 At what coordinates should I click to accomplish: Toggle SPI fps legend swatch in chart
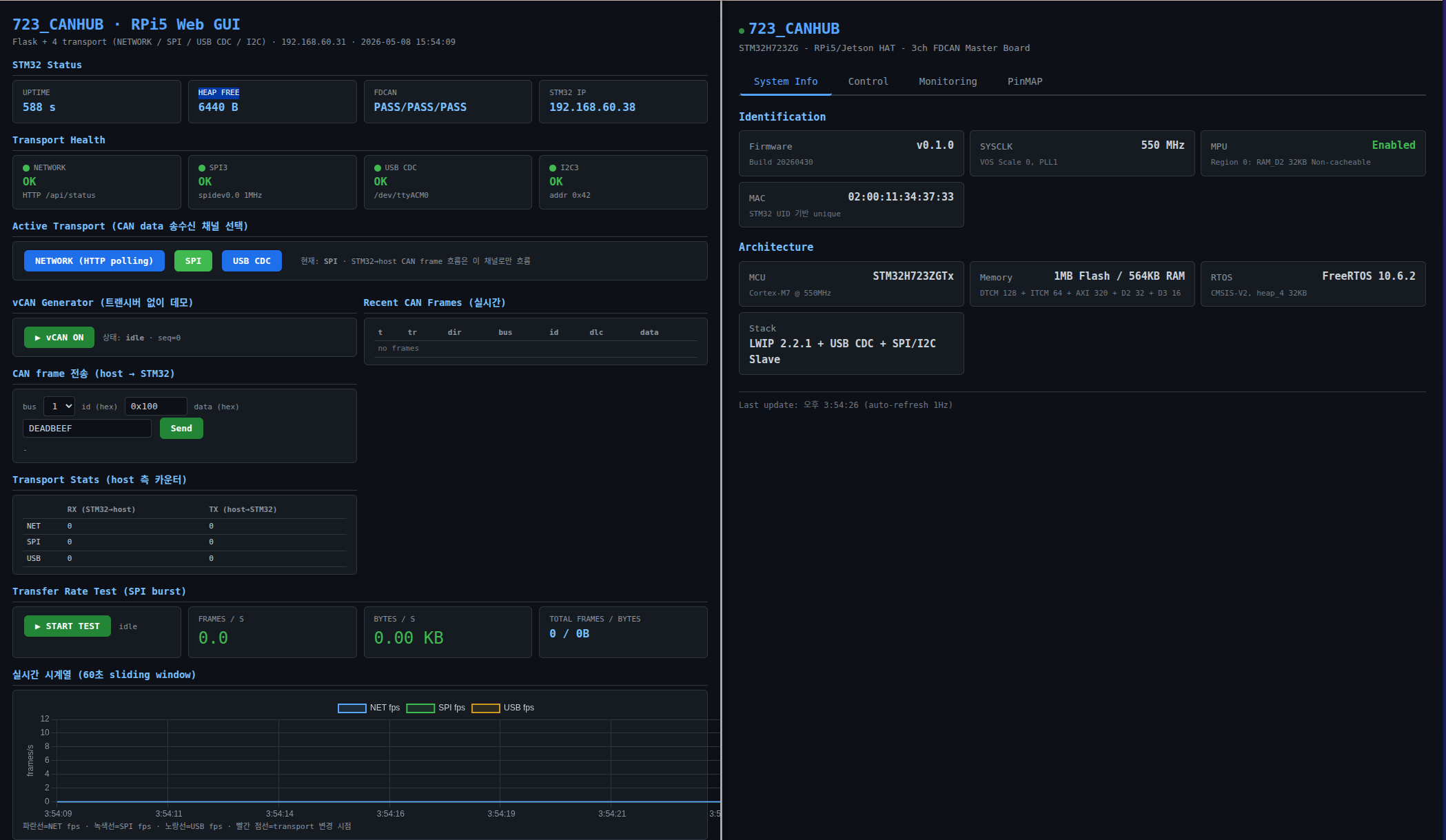click(420, 708)
